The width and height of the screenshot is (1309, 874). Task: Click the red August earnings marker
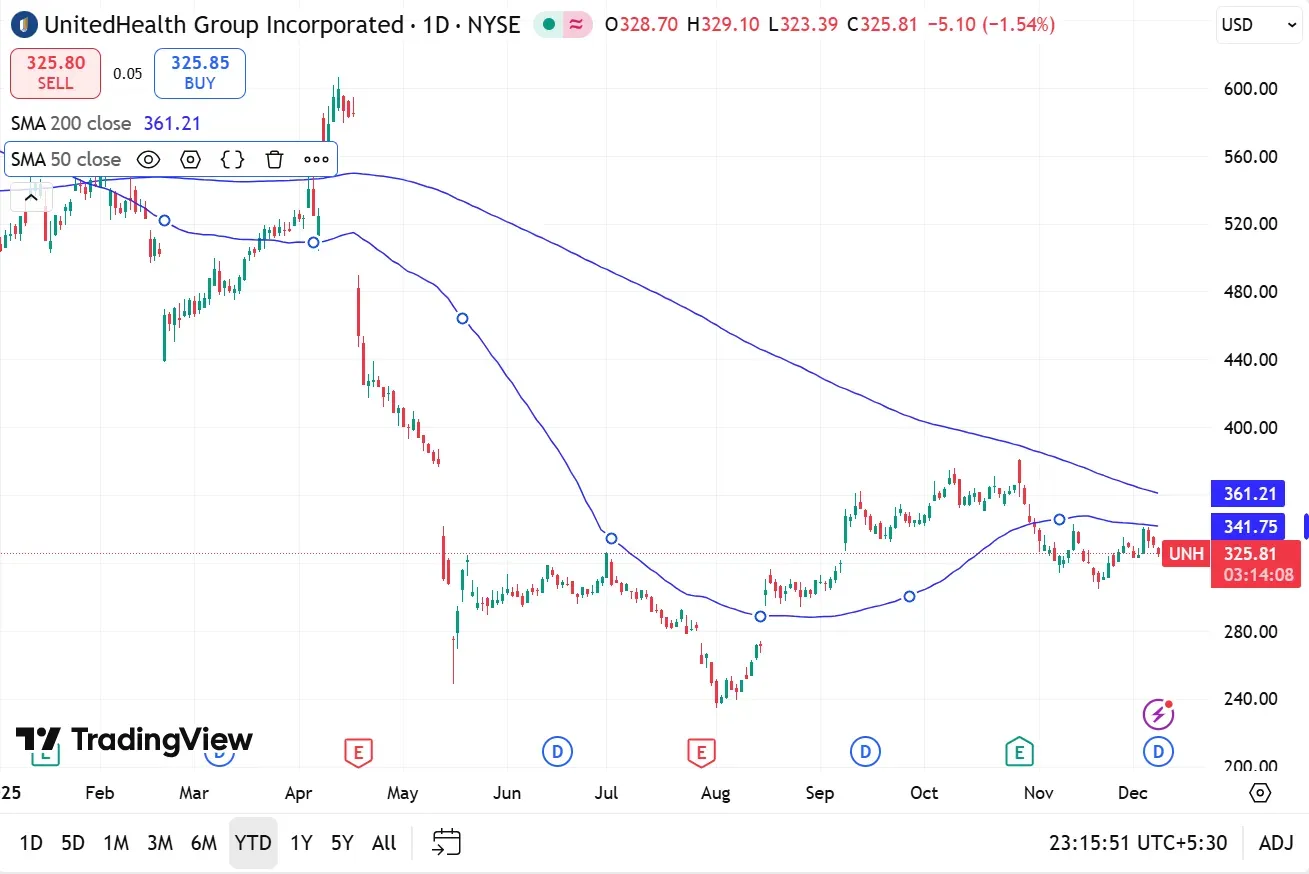tap(702, 751)
